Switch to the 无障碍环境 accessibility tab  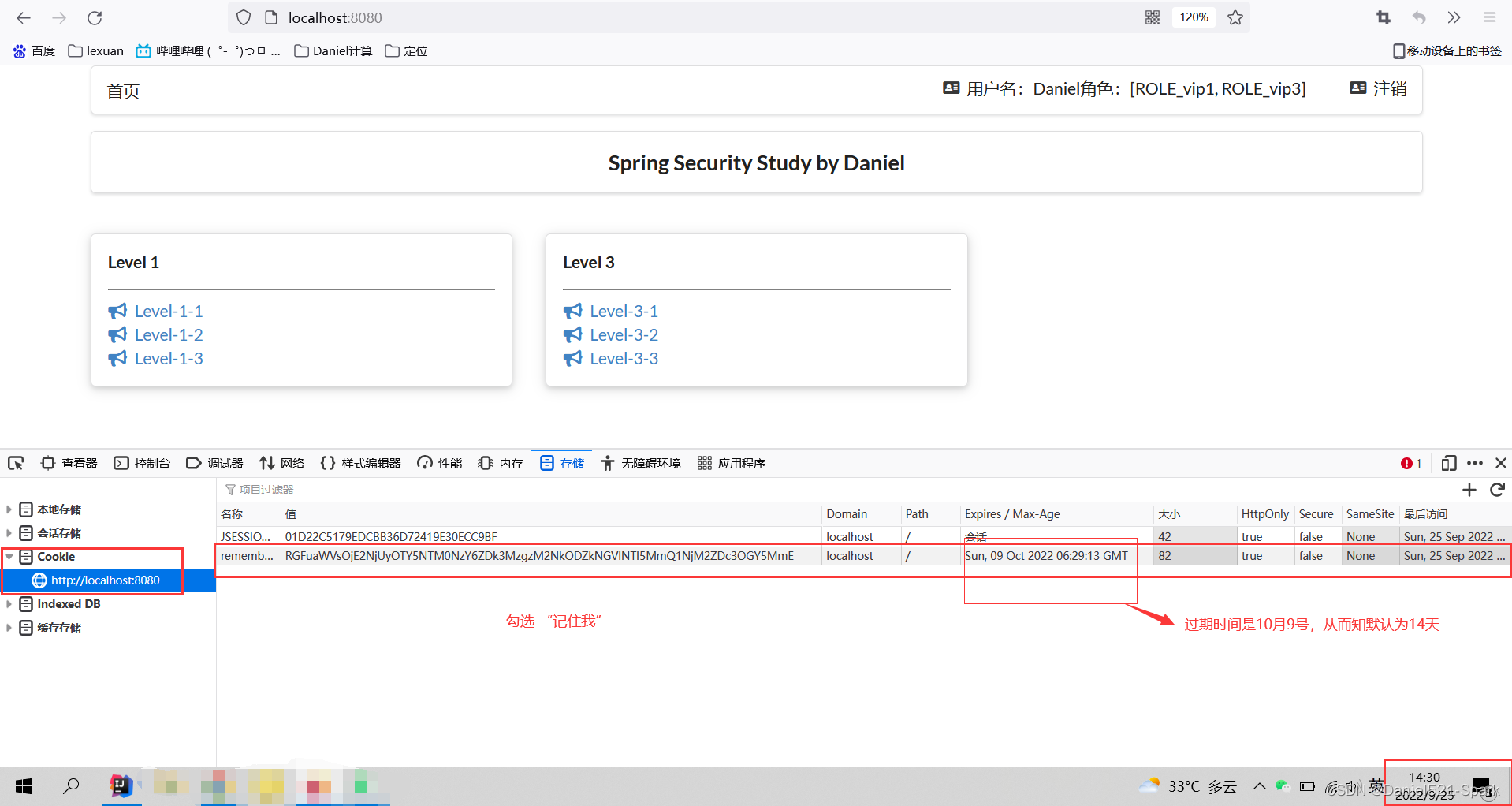click(640, 463)
